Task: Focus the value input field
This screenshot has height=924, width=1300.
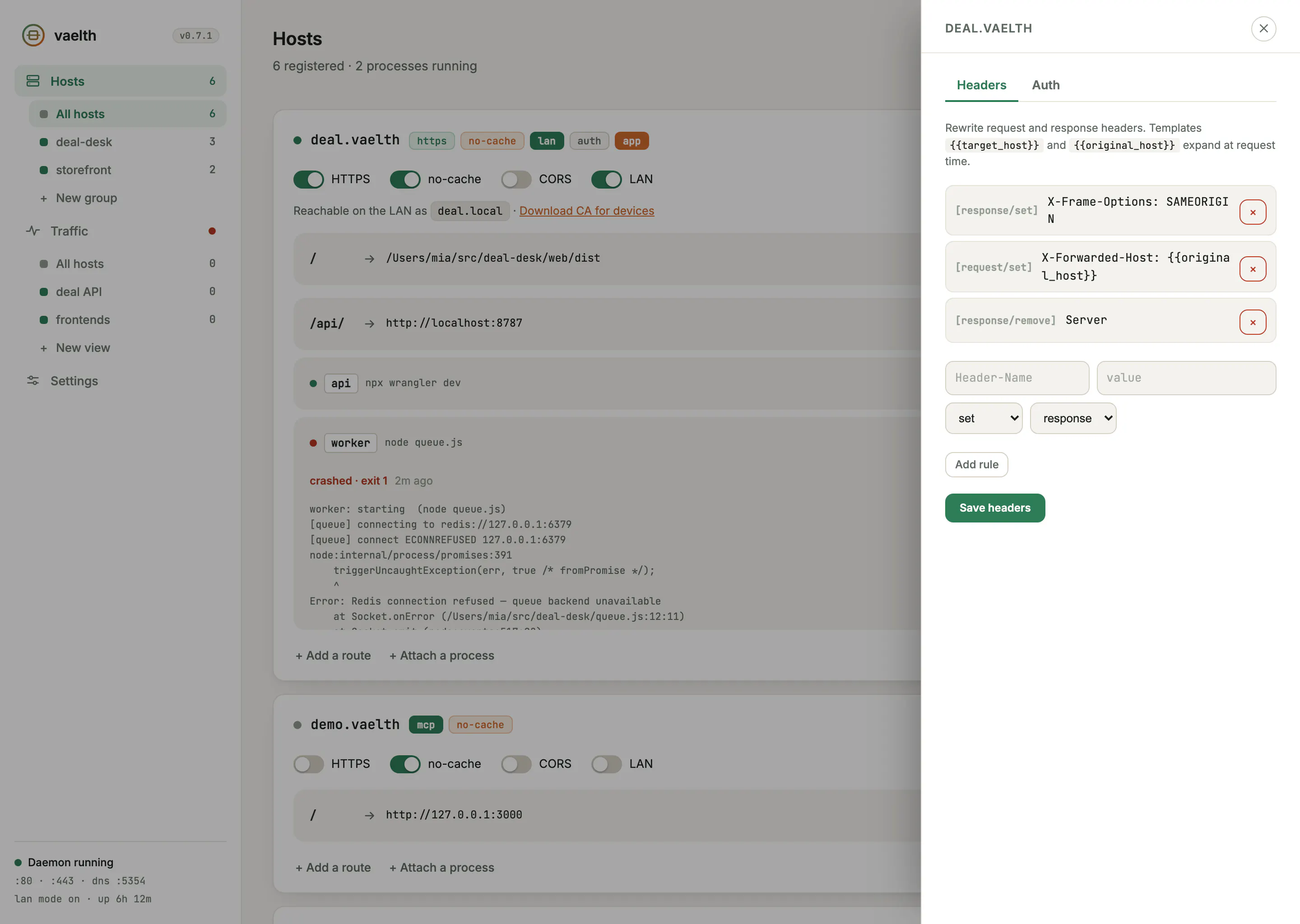Action: point(1186,378)
